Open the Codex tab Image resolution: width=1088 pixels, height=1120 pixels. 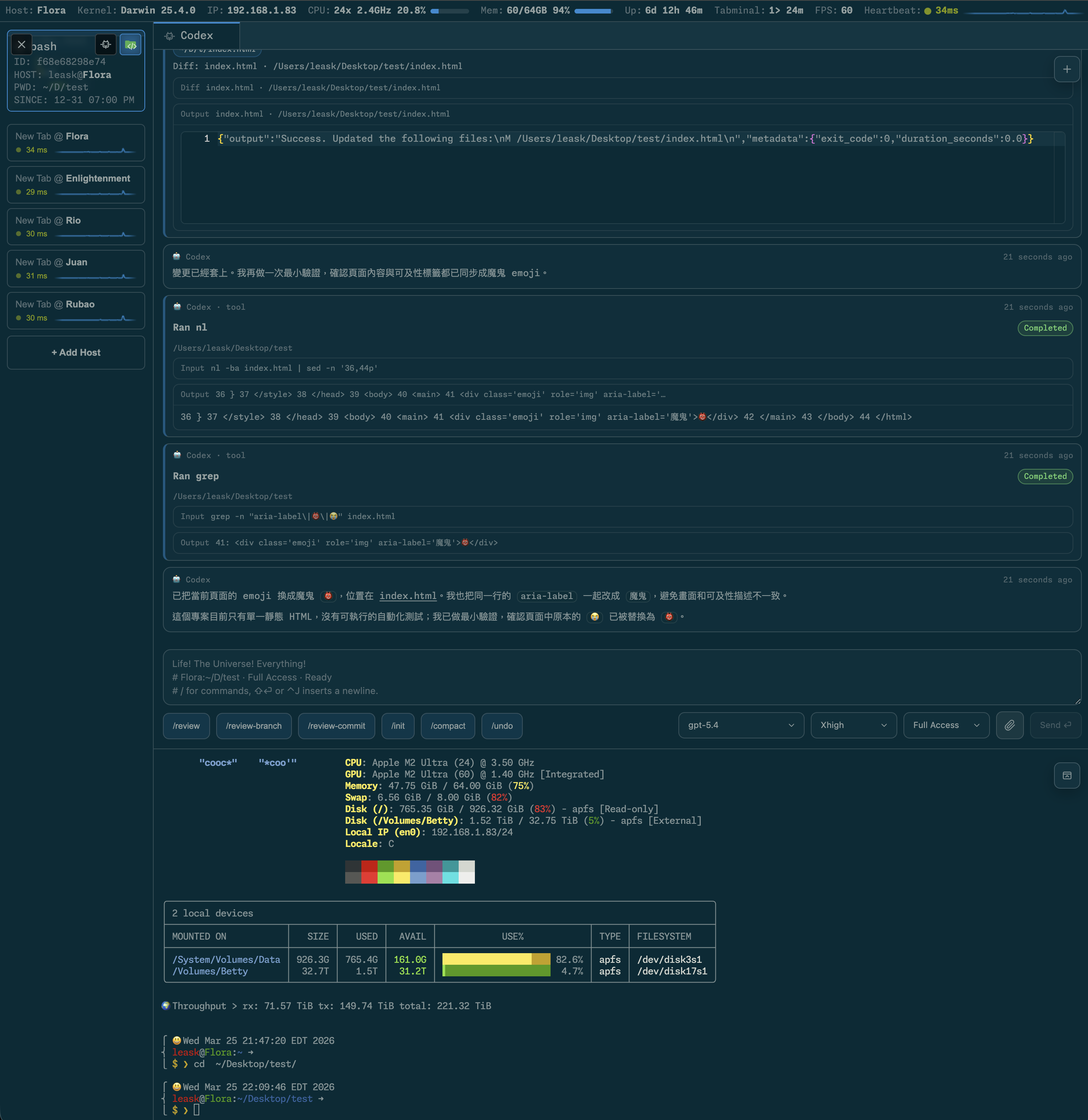pos(196,36)
